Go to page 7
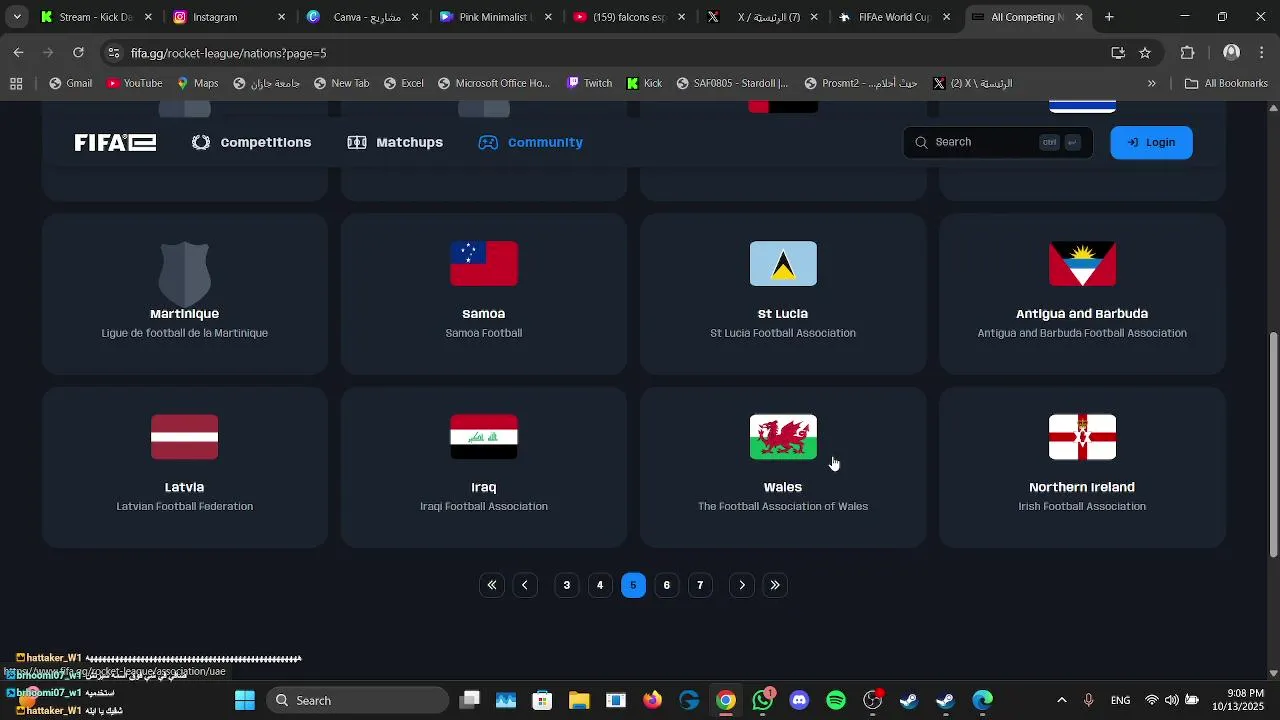 700,585
